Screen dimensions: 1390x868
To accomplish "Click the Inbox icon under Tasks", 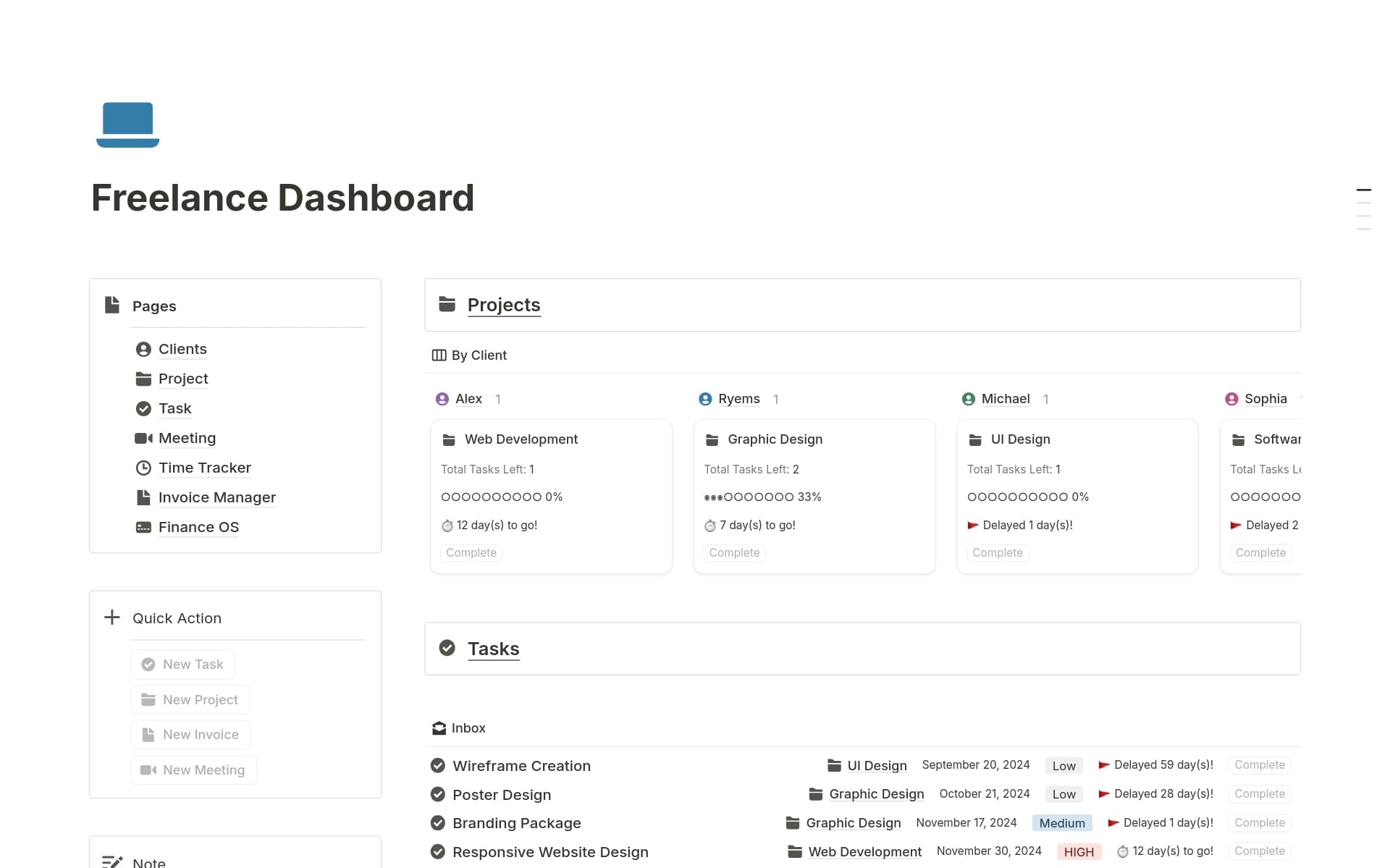I will (x=439, y=728).
